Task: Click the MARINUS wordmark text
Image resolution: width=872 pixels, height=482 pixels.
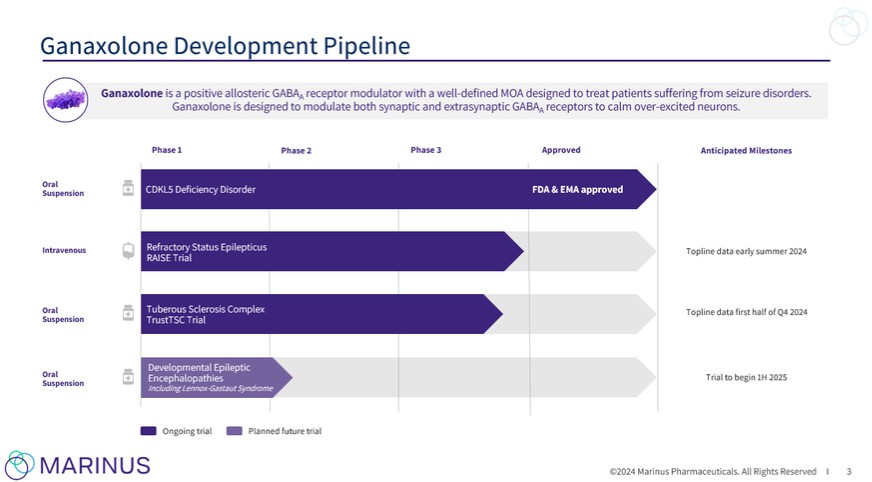Action: point(95,466)
